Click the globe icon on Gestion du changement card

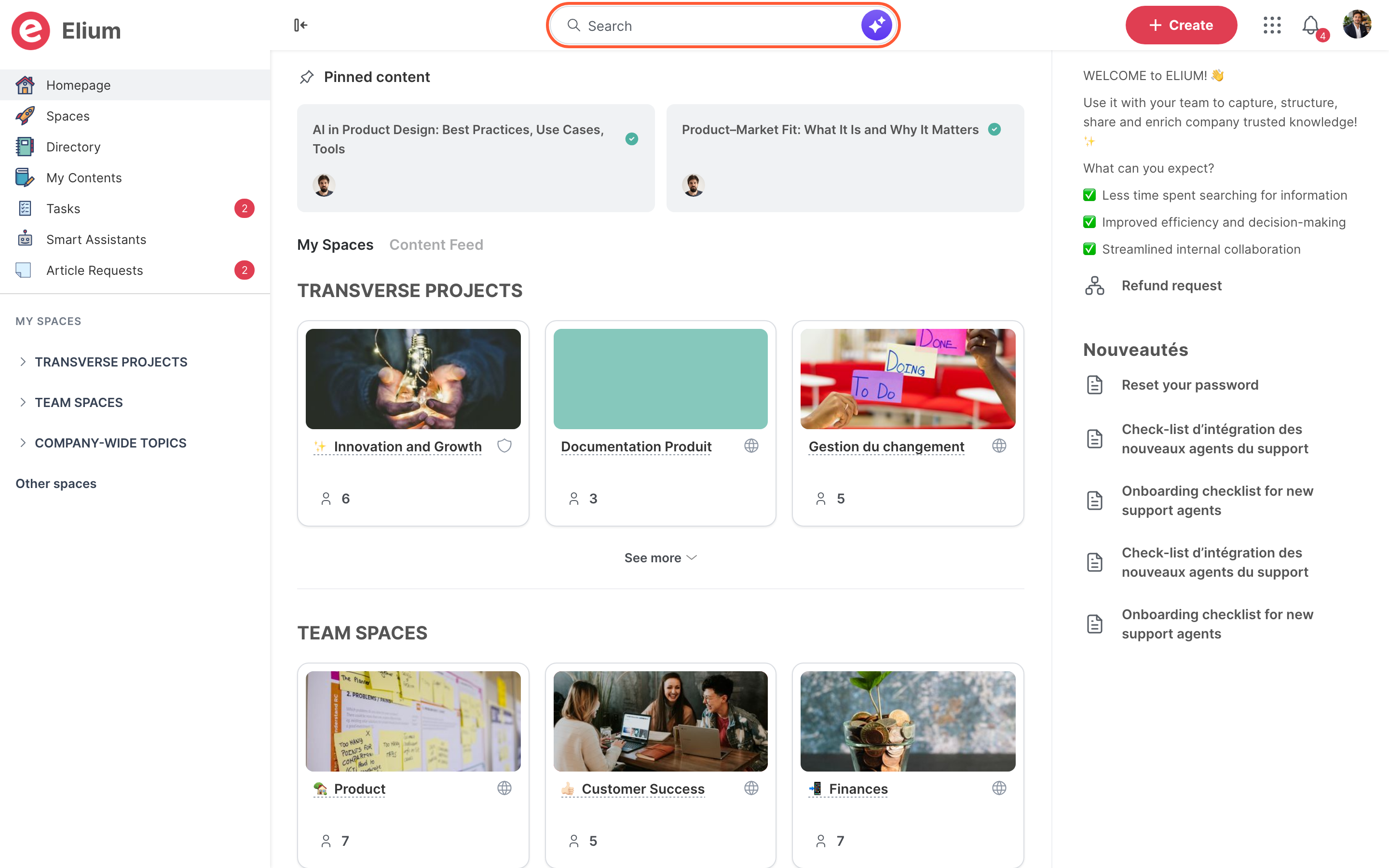point(999,446)
